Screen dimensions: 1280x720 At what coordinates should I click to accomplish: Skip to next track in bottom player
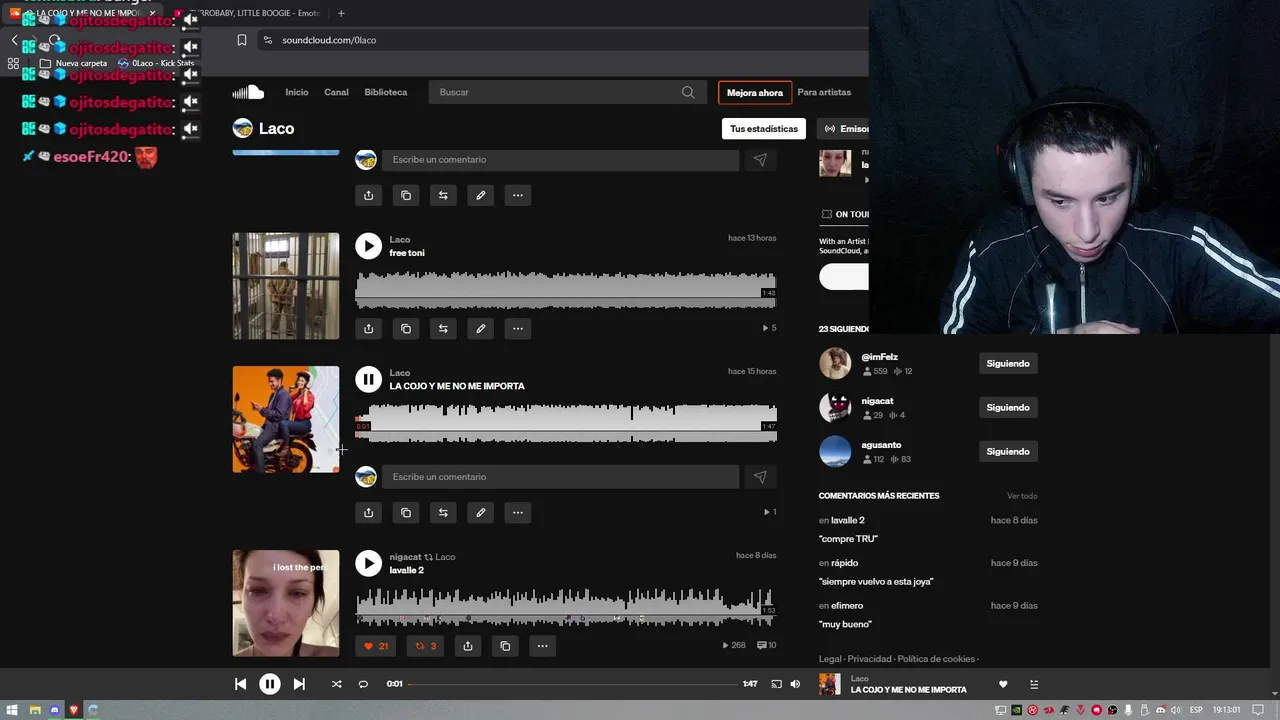coord(299,684)
